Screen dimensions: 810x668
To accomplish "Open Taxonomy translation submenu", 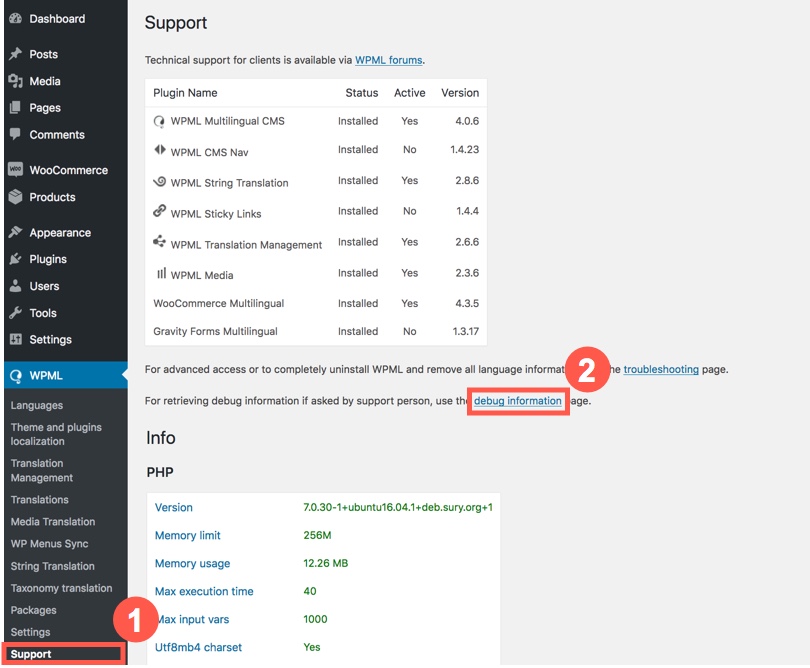I will [x=61, y=588].
